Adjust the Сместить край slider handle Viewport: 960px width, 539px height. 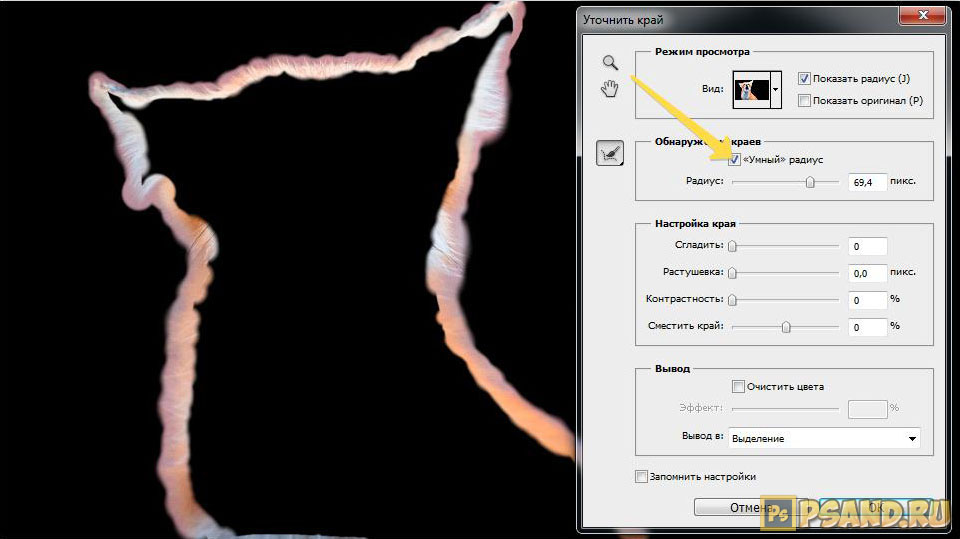coord(786,327)
